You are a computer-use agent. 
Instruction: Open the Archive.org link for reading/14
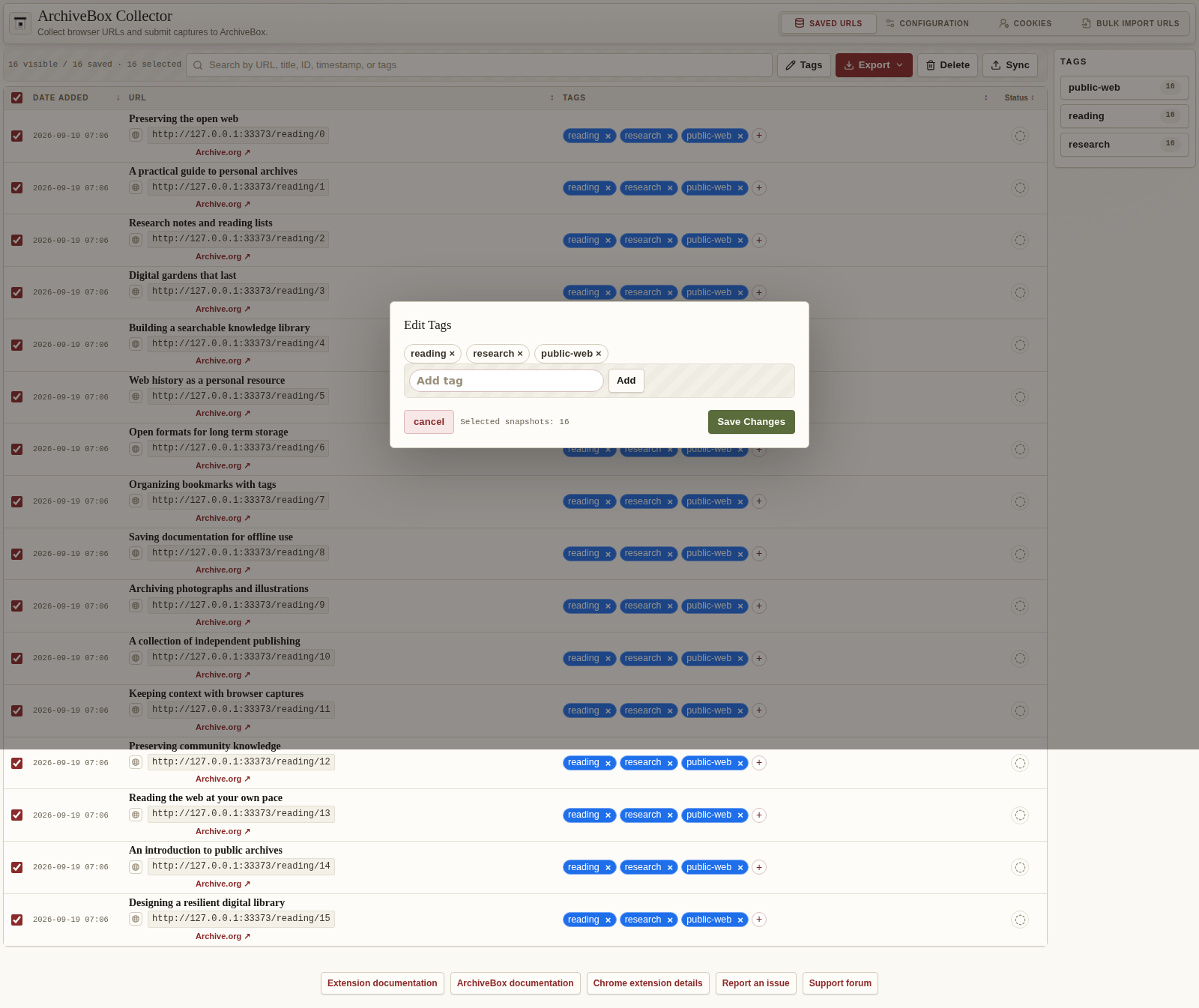(x=223, y=884)
